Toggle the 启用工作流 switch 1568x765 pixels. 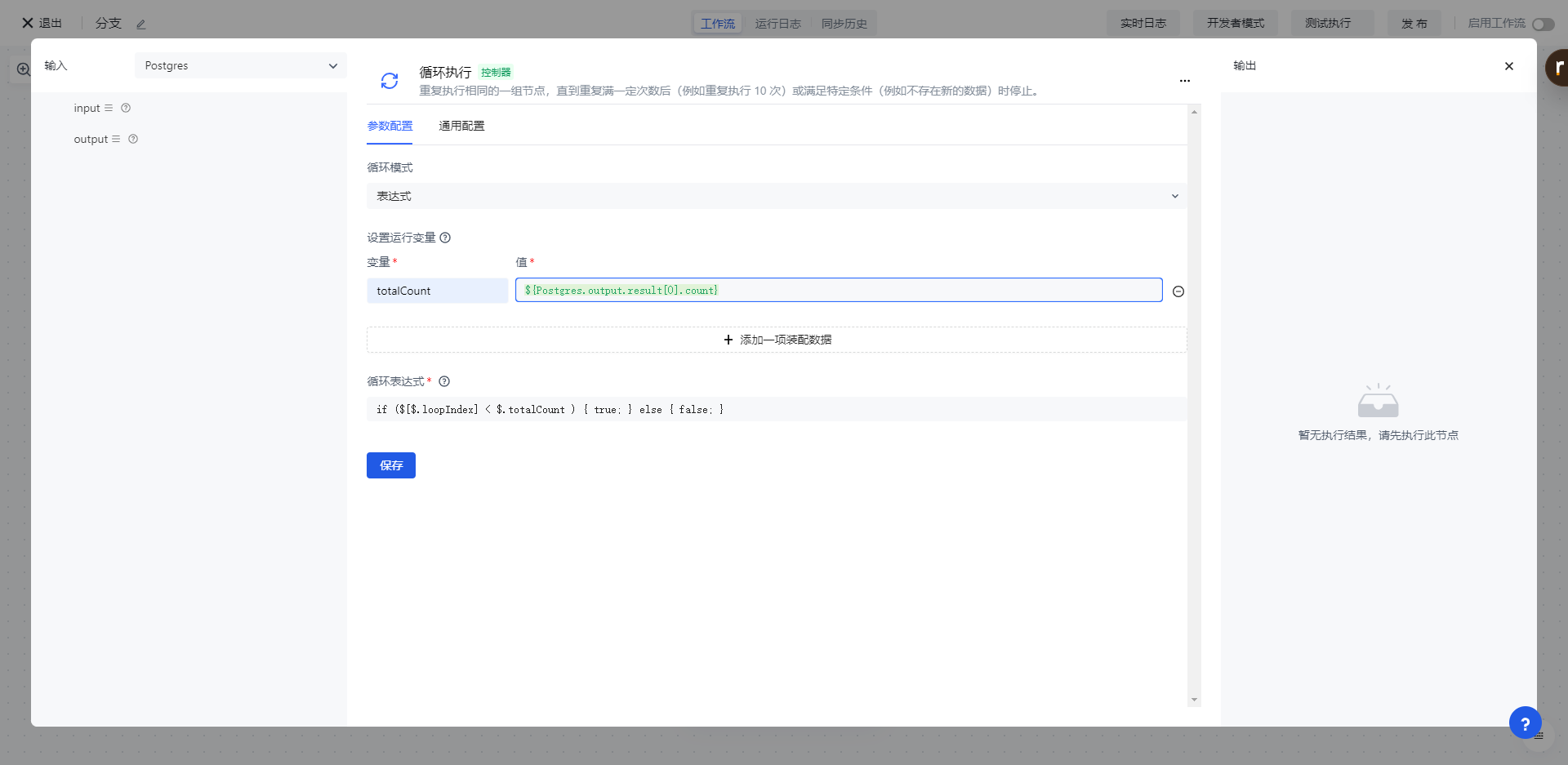click(1542, 24)
